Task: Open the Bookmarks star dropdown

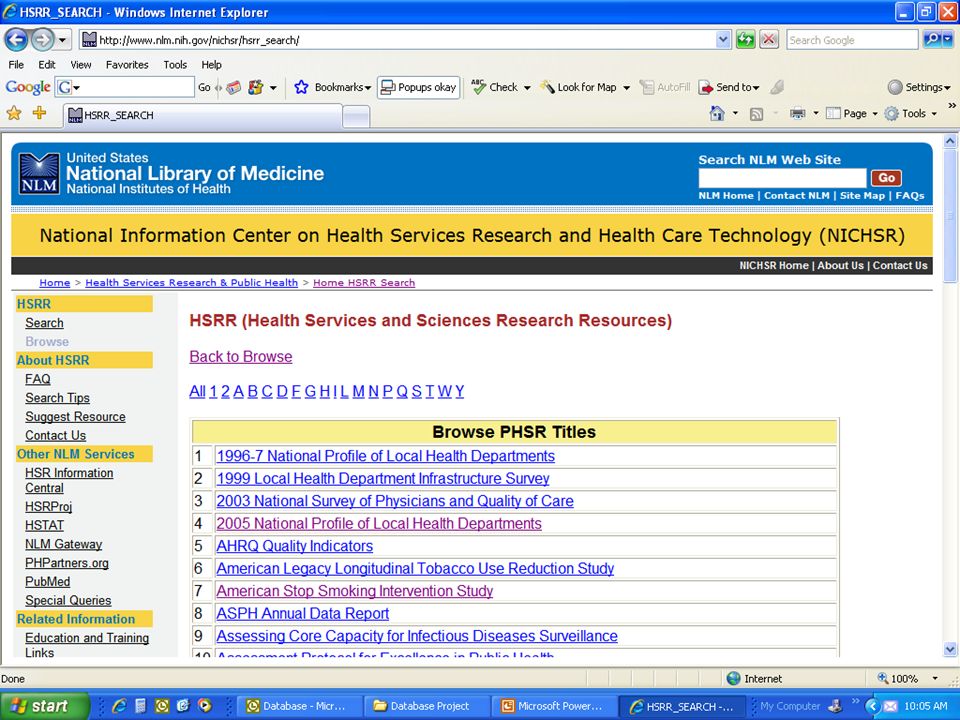Action: coord(332,88)
